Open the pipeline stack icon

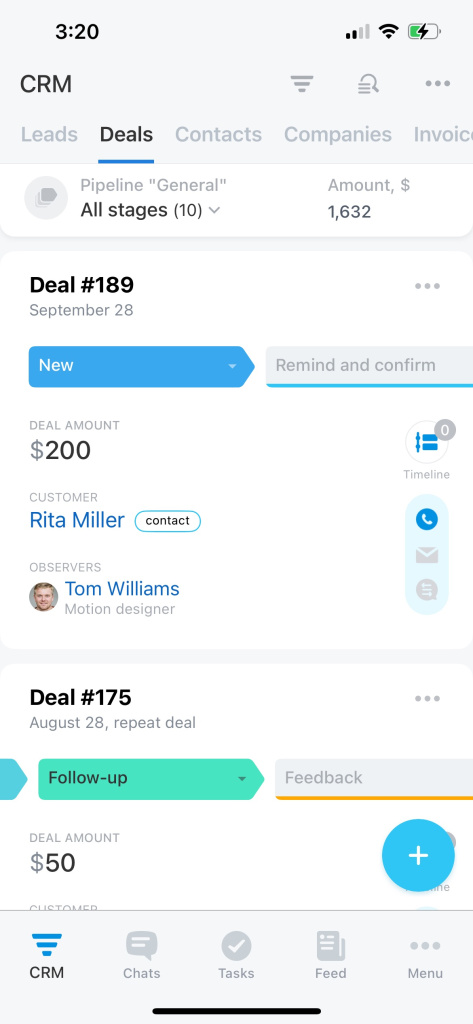point(46,198)
